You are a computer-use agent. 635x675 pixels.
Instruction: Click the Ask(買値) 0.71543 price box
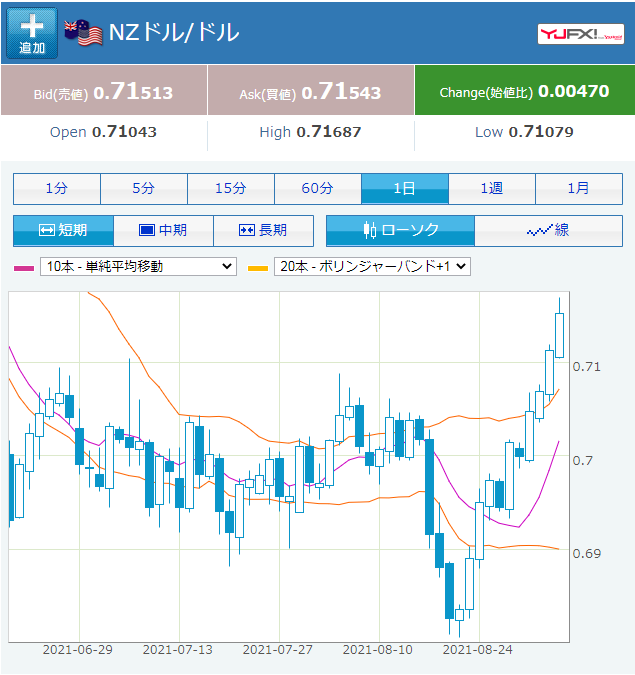311,90
